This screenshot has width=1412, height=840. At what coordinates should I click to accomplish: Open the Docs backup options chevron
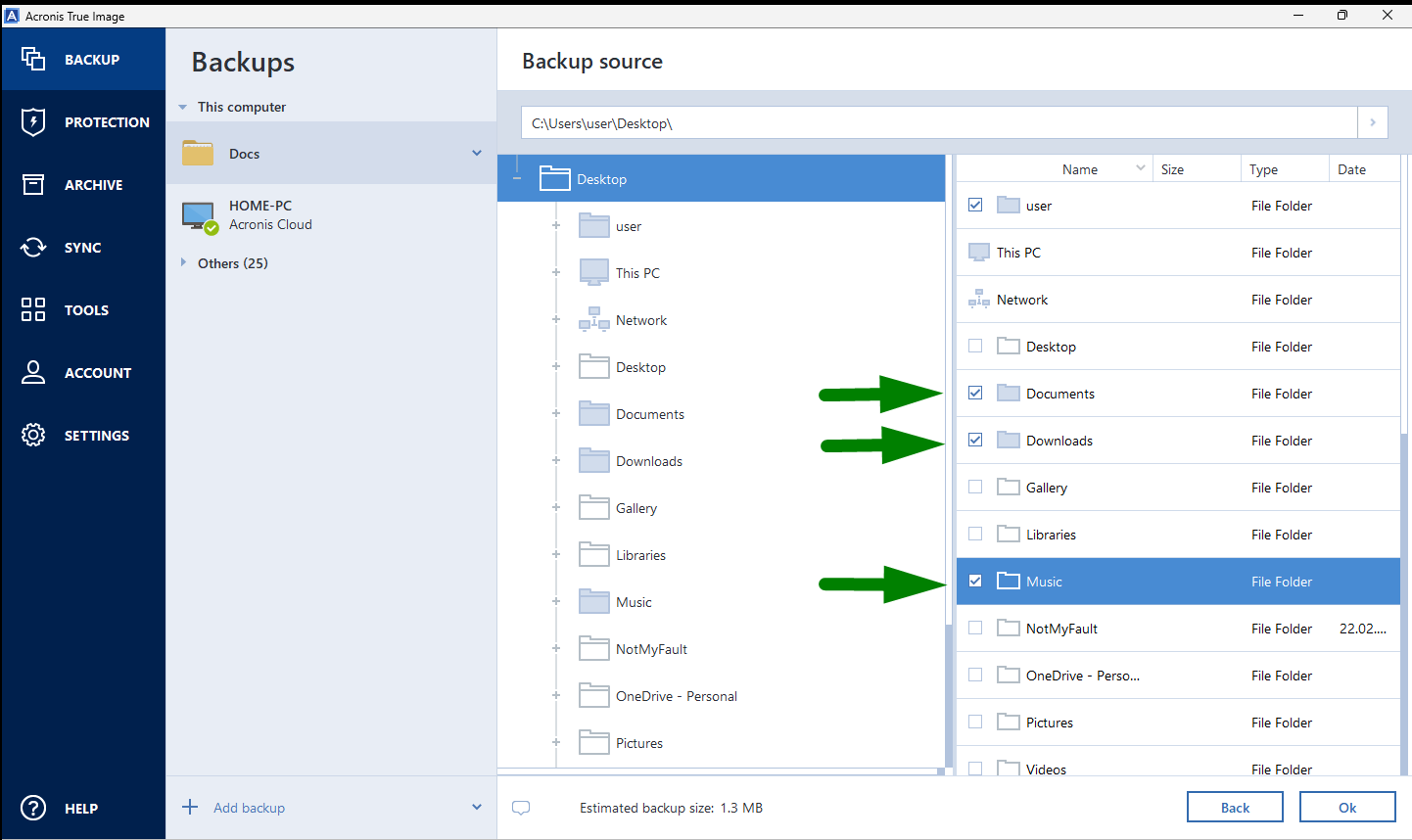(x=477, y=153)
